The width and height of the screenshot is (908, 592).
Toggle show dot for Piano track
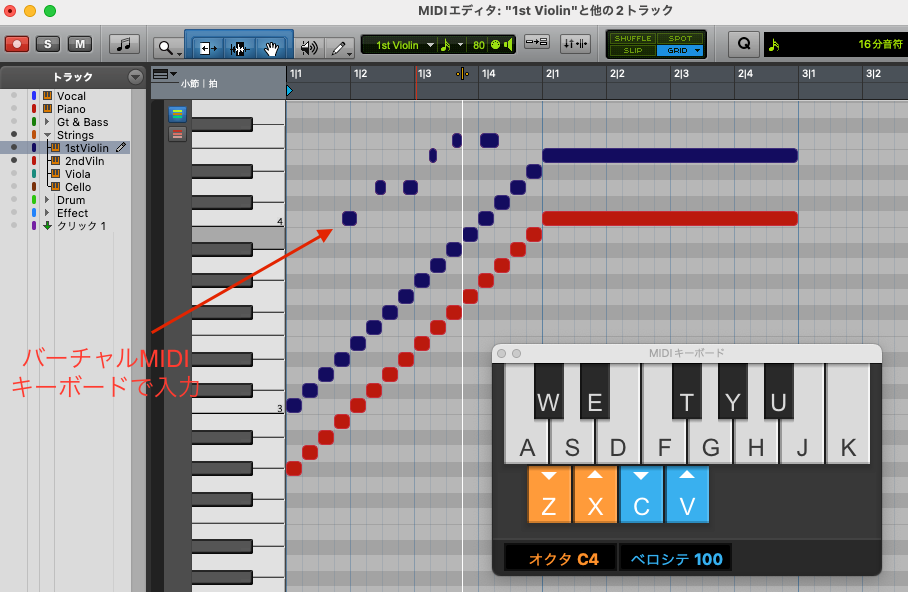[14, 109]
